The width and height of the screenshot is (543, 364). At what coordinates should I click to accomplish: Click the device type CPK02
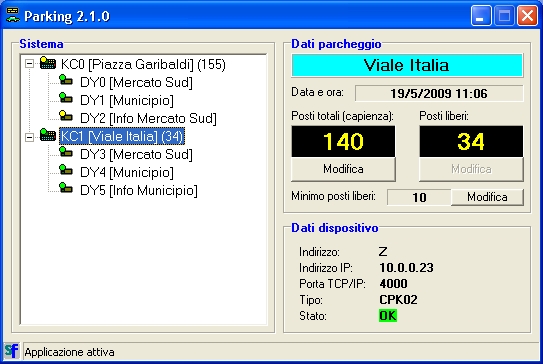pyautogui.click(x=398, y=300)
